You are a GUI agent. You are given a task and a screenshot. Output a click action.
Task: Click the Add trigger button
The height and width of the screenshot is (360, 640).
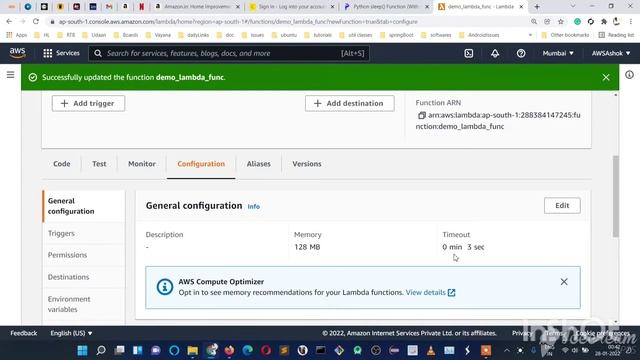pyautogui.click(x=88, y=103)
